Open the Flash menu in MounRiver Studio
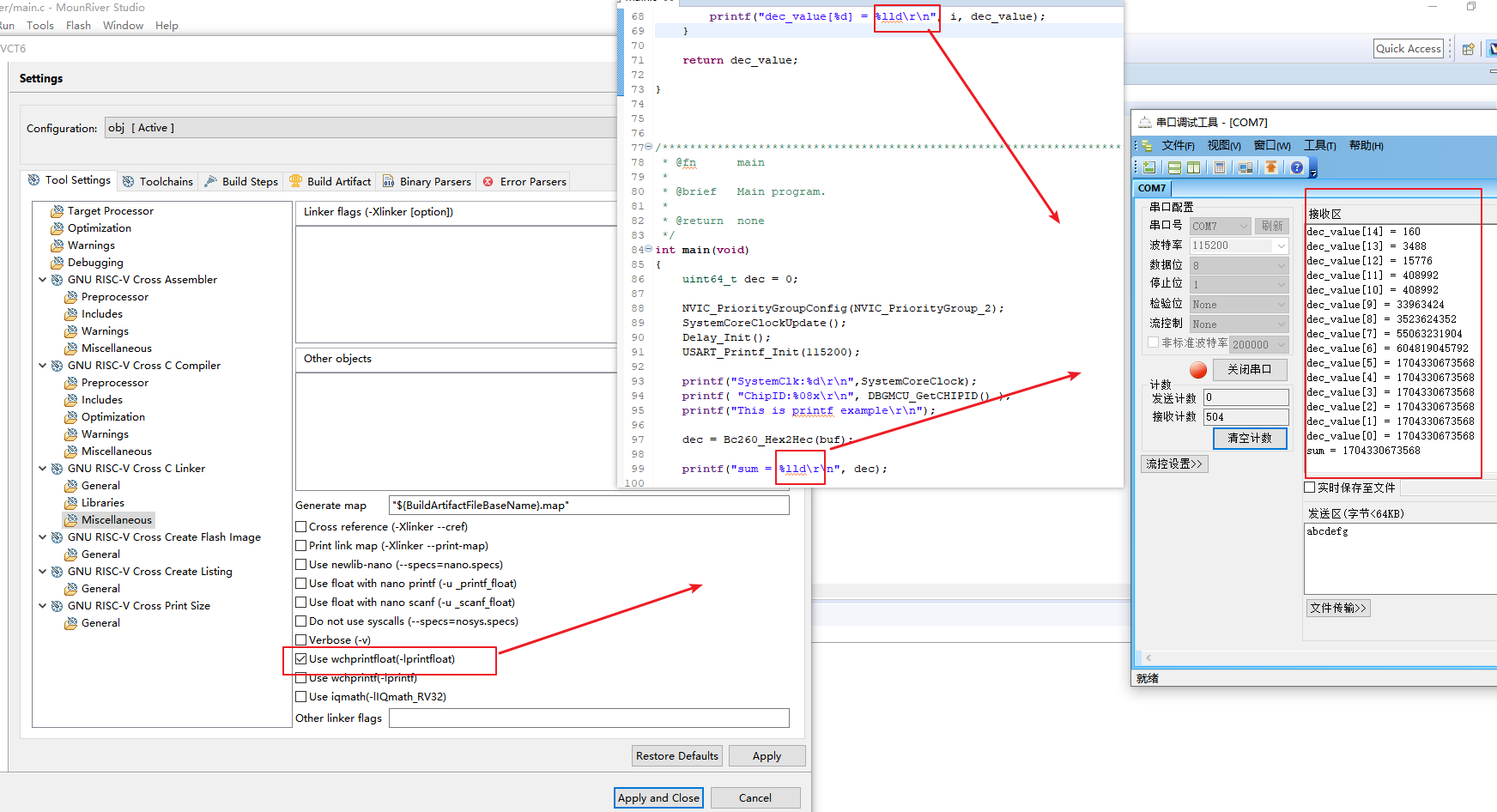The image size is (1497, 812). 78,25
